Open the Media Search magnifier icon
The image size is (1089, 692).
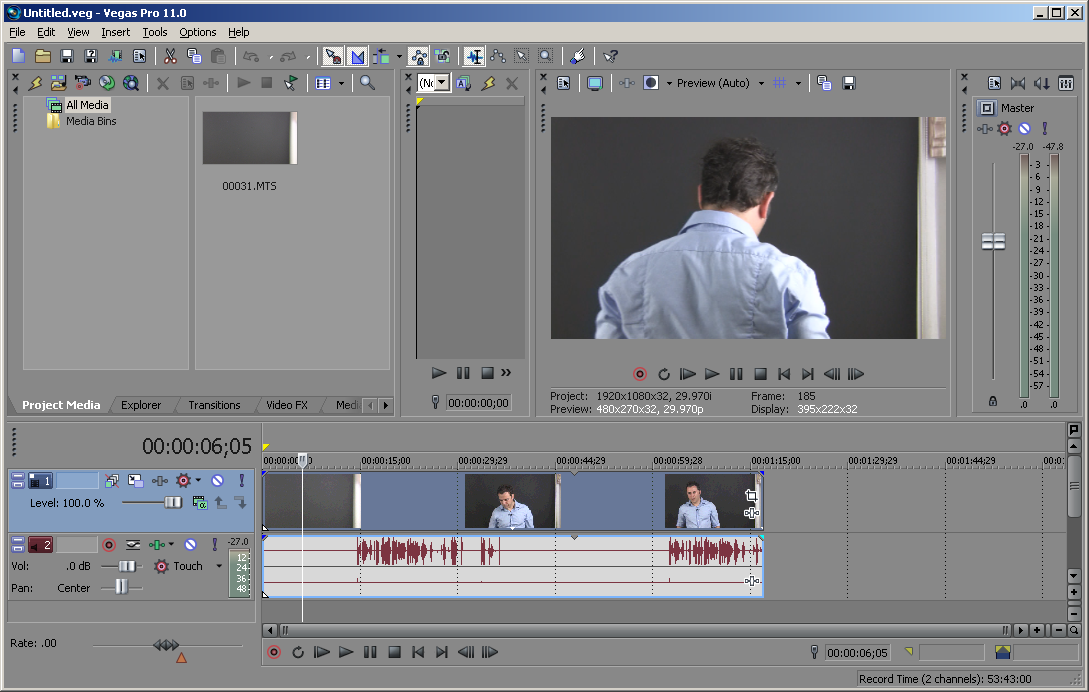[x=367, y=83]
